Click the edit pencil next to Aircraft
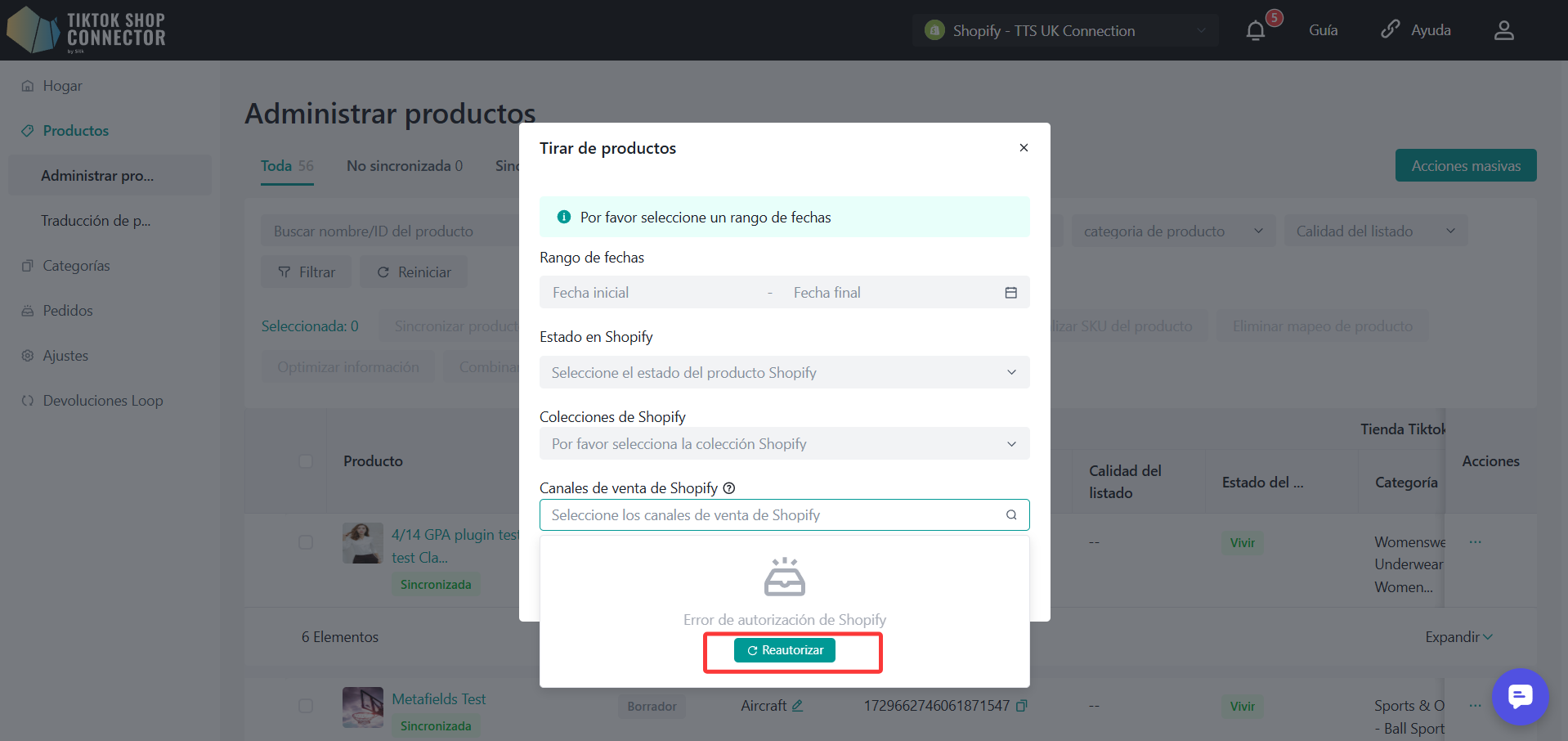This screenshot has height=741, width=1568. coord(797,706)
